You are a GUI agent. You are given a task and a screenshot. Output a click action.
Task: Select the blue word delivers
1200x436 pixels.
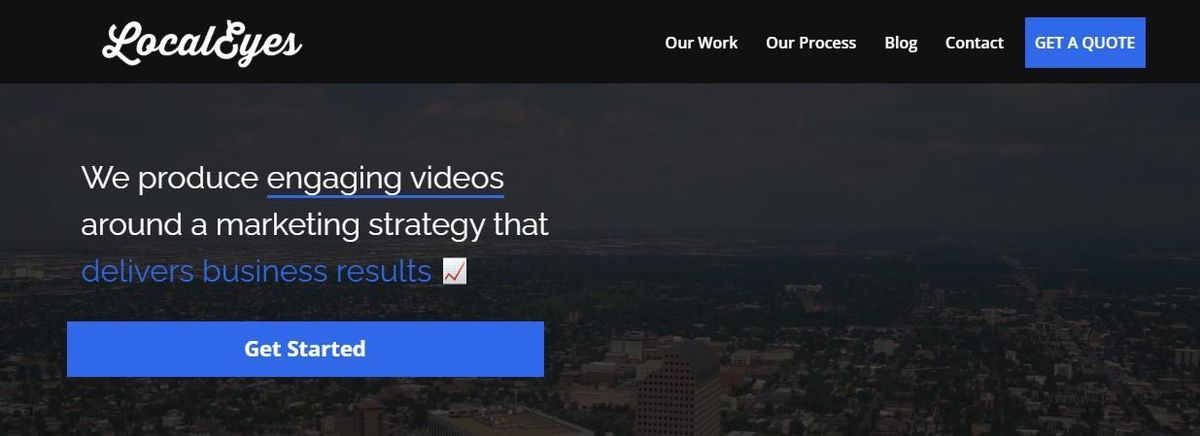(x=137, y=271)
